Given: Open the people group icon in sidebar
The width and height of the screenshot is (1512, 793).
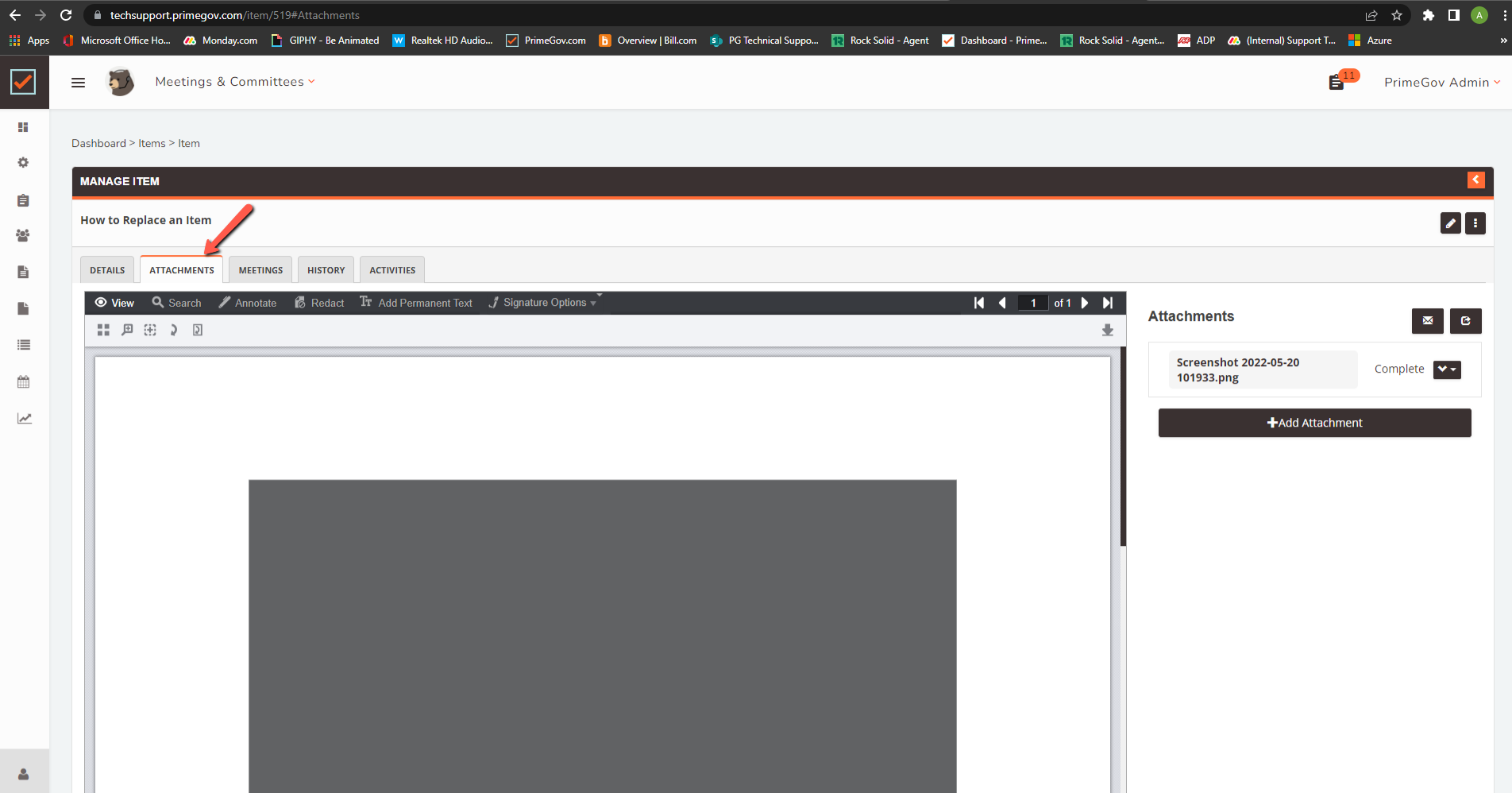Looking at the screenshot, I should pyautogui.click(x=23, y=236).
